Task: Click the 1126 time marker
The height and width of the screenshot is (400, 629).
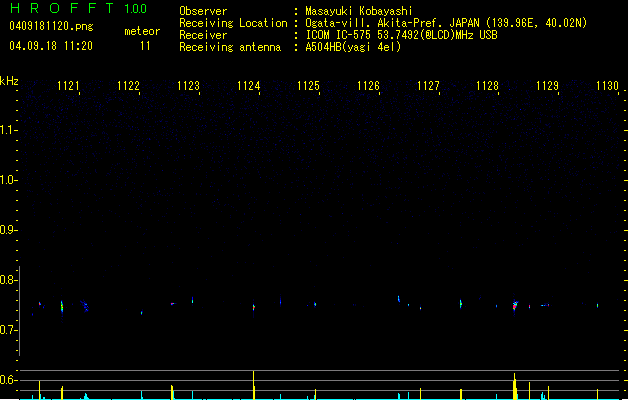Action: [x=368, y=86]
